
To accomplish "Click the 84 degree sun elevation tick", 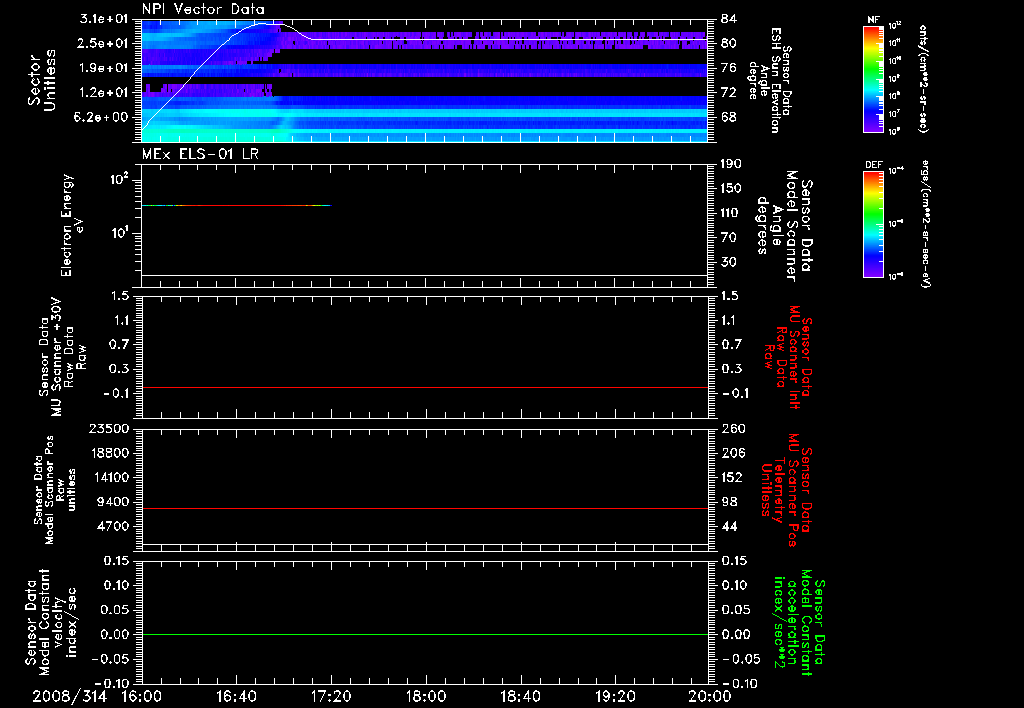I will tap(728, 19).
